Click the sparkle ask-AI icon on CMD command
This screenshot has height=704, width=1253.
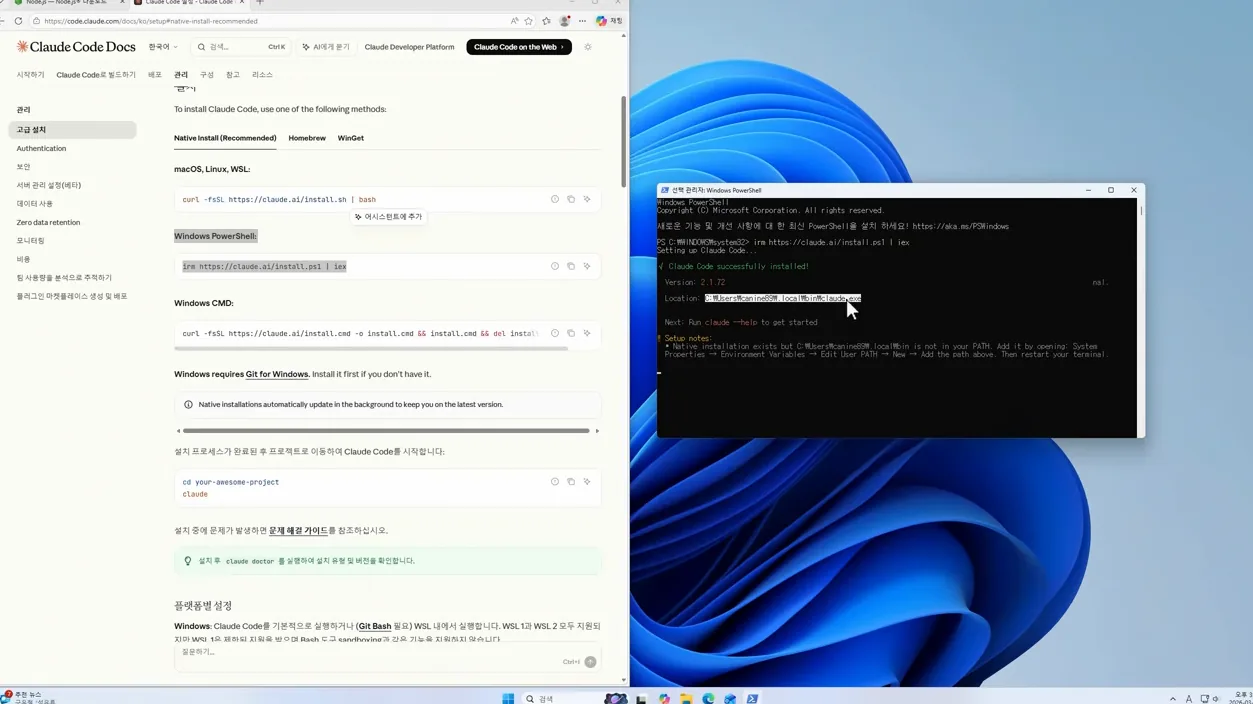587,333
